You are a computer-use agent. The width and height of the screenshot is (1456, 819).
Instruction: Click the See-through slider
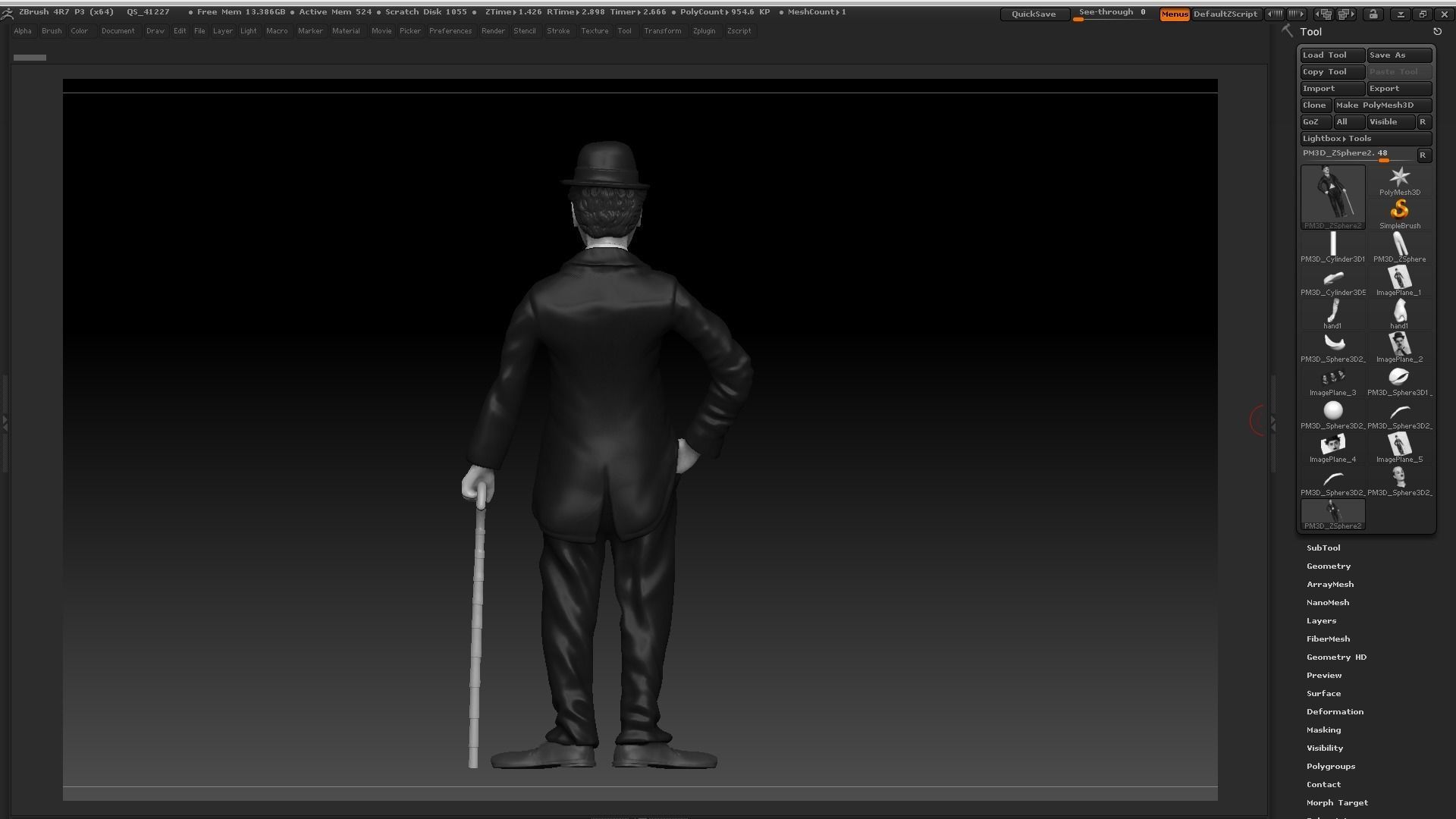(1112, 14)
